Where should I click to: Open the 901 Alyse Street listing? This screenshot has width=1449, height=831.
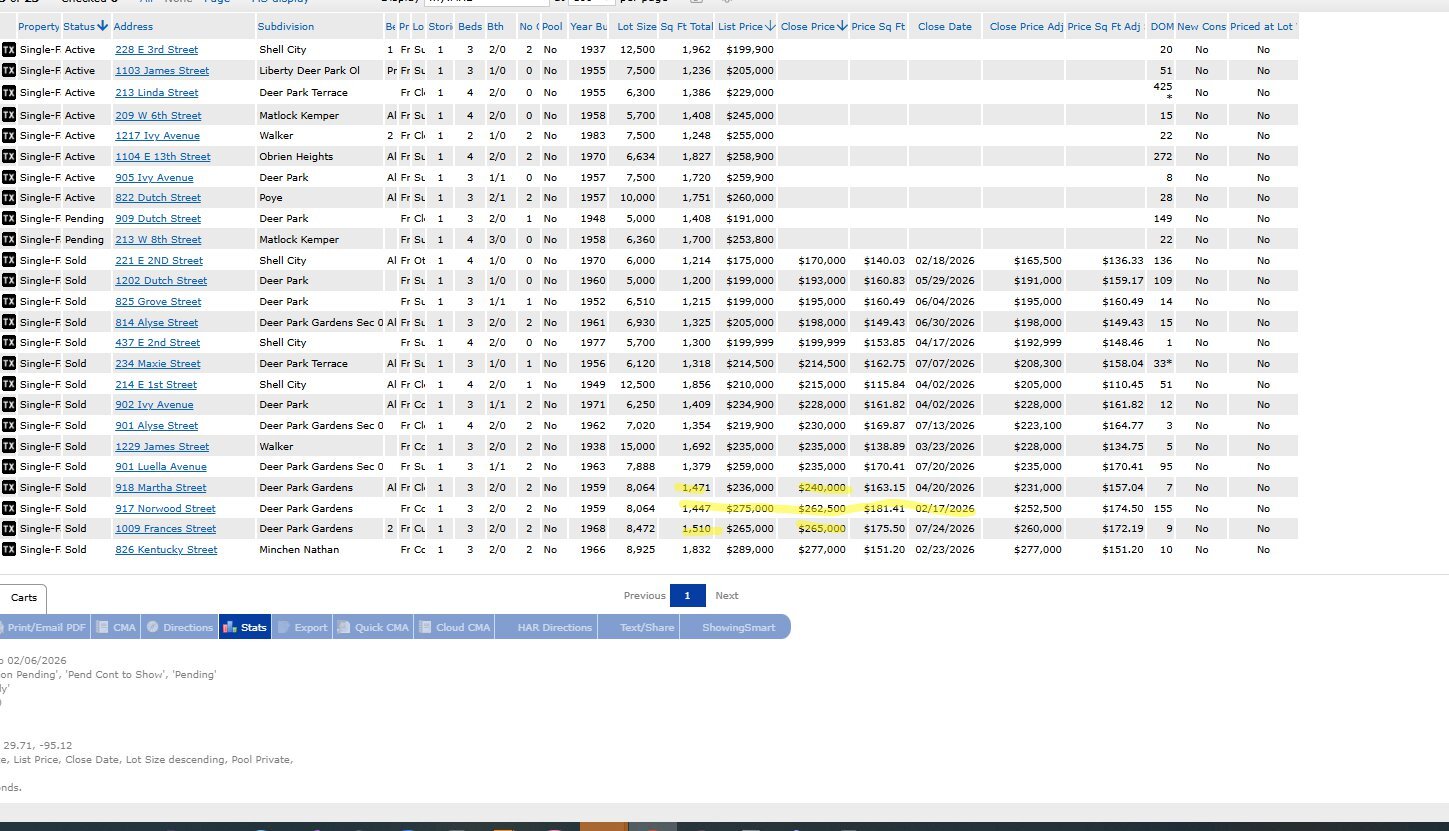pyautogui.click(x=156, y=426)
